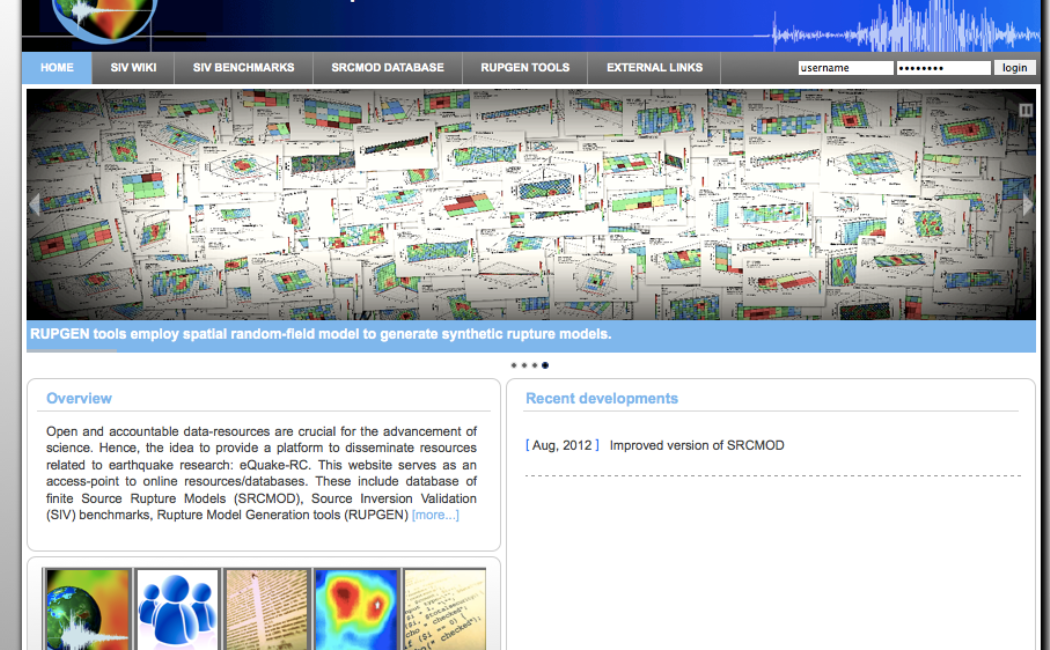Advance slideshow with right arrow
The height and width of the screenshot is (650, 1050).
1027,205
